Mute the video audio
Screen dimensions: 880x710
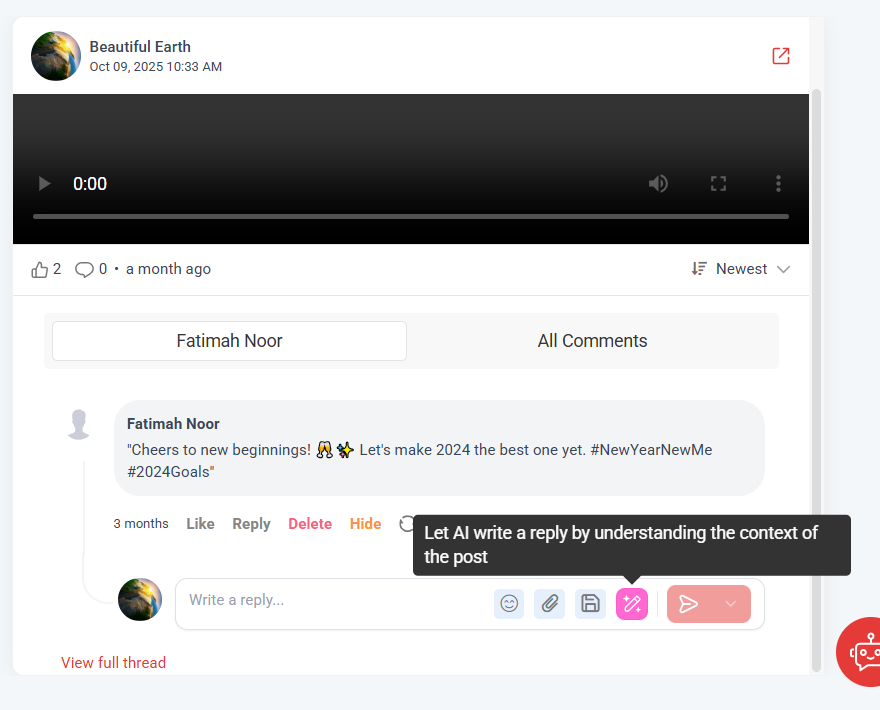pos(658,183)
